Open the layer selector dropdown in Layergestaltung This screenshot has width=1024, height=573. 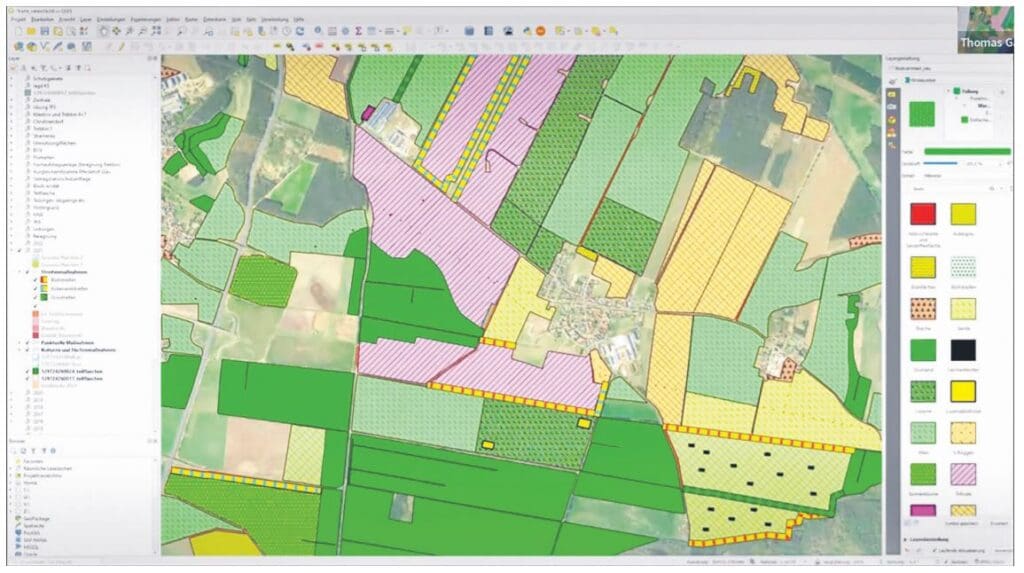point(950,68)
